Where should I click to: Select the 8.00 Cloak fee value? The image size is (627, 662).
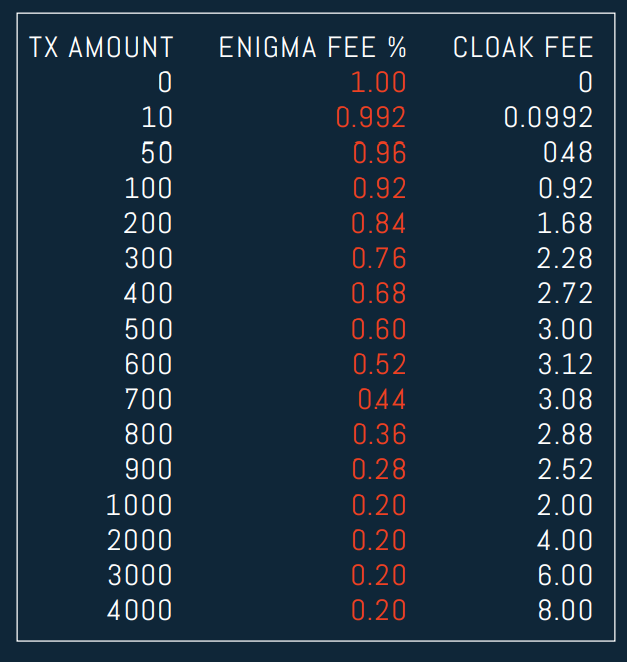point(565,610)
